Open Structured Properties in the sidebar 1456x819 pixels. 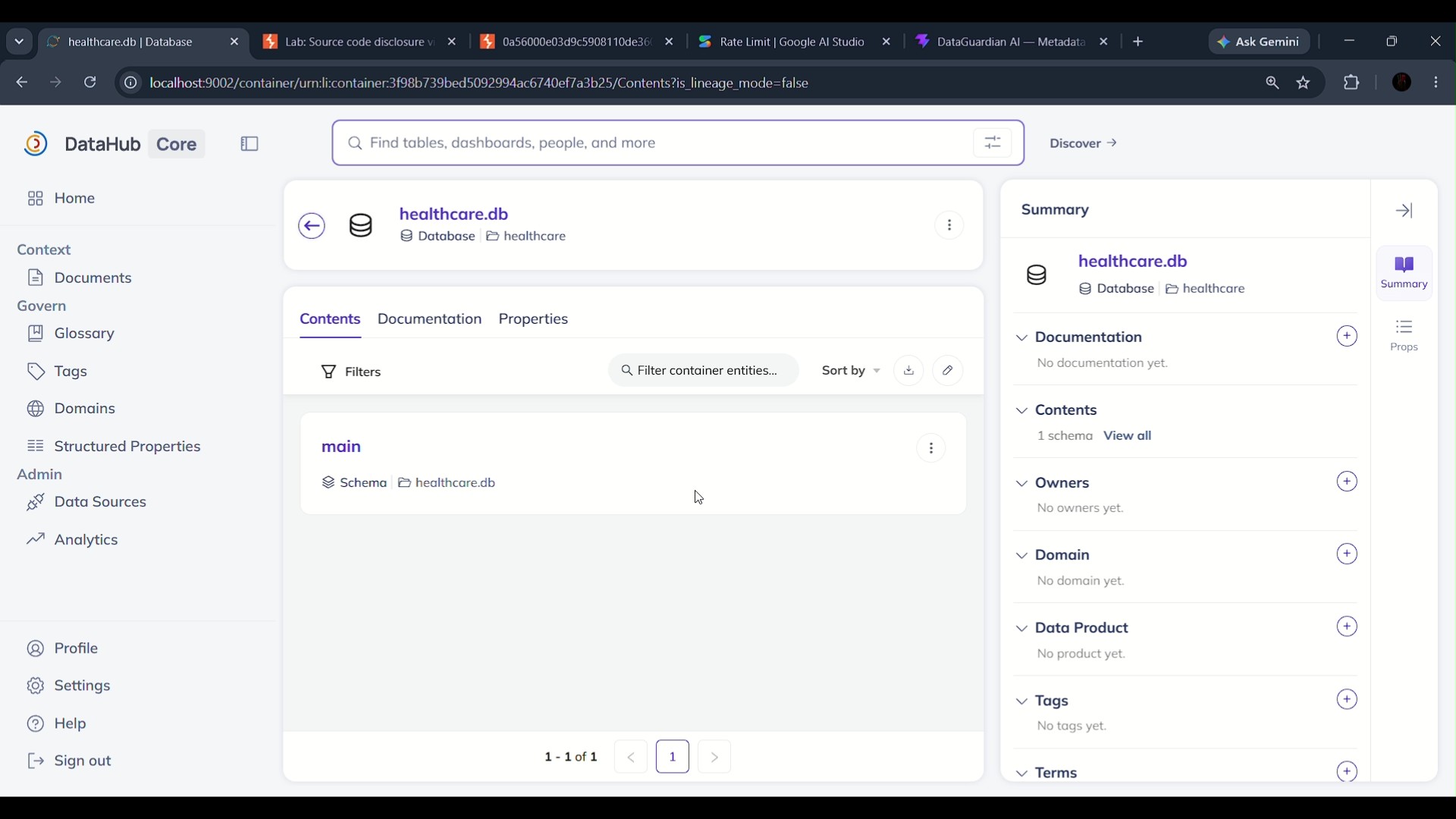114,447
